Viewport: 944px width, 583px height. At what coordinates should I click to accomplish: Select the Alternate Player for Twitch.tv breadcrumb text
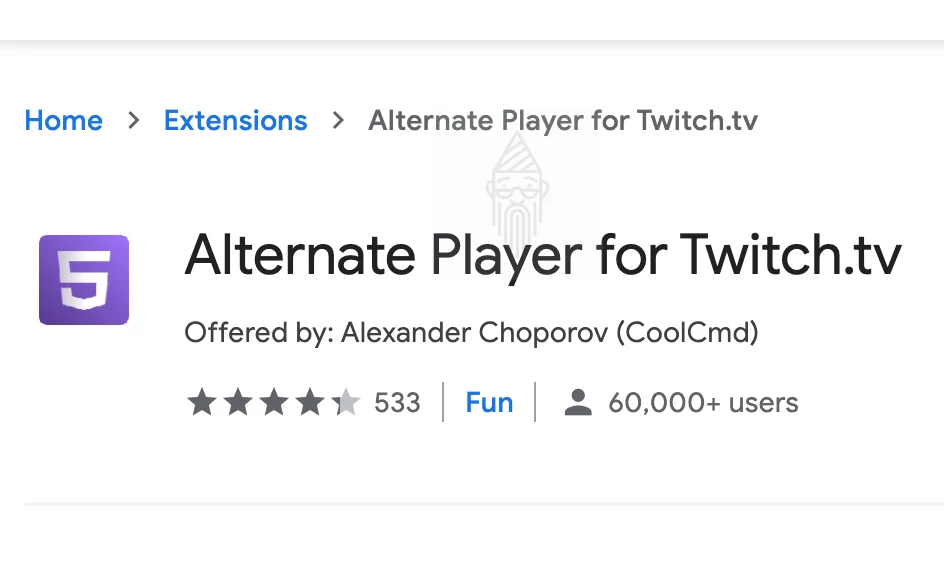pos(563,120)
